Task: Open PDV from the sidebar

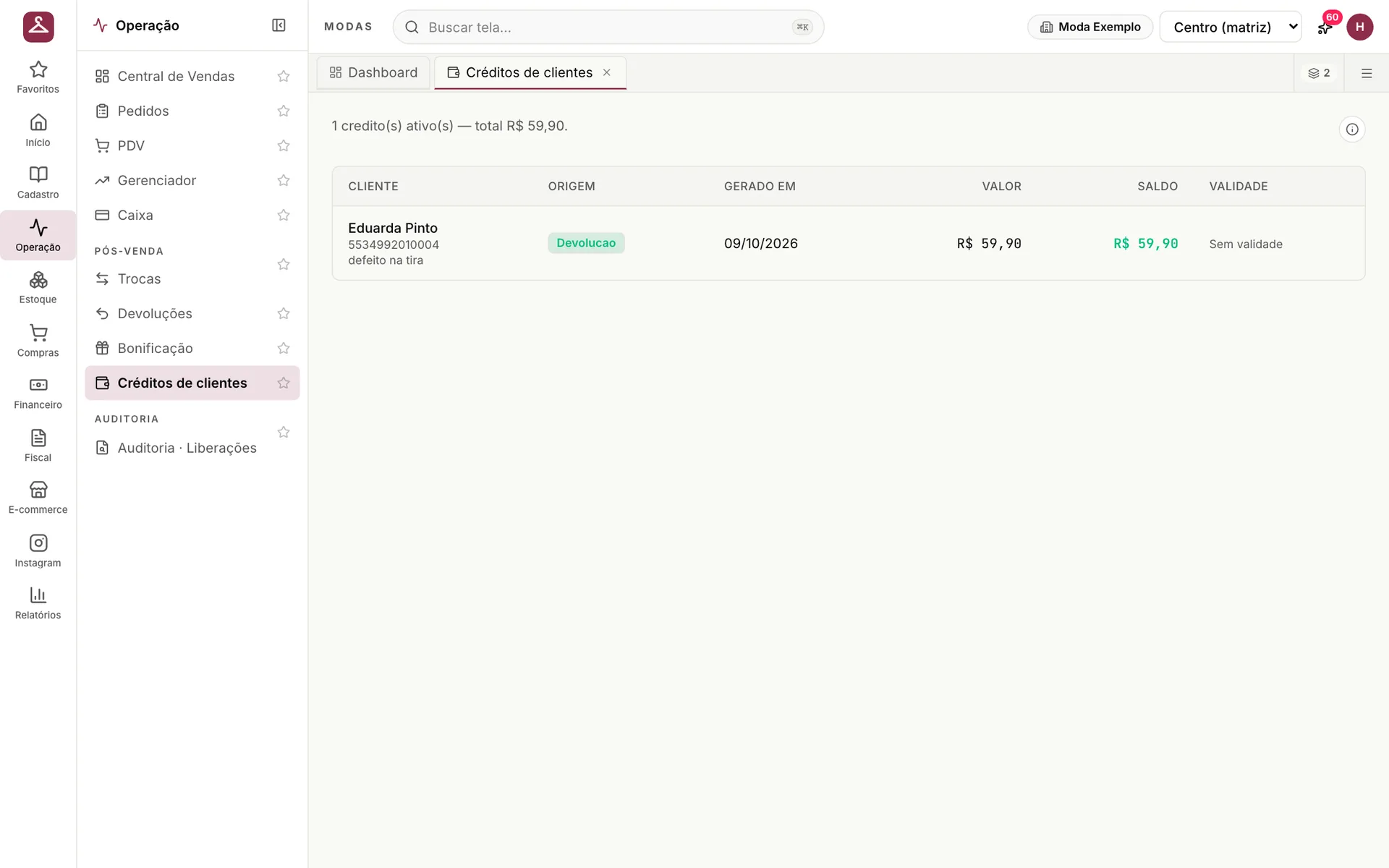Action: 131,145
